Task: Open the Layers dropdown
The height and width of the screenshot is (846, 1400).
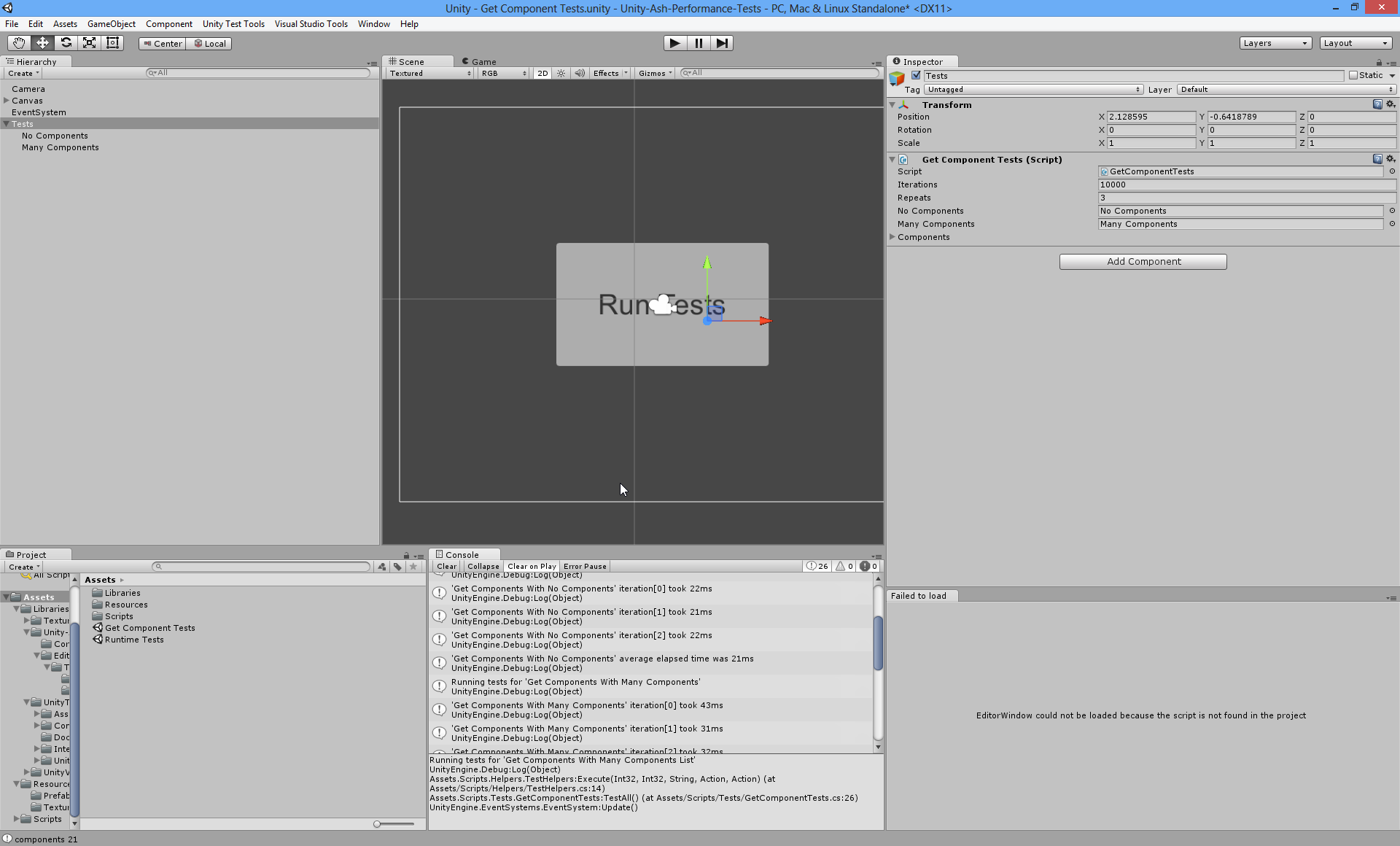Action: (x=1275, y=43)
